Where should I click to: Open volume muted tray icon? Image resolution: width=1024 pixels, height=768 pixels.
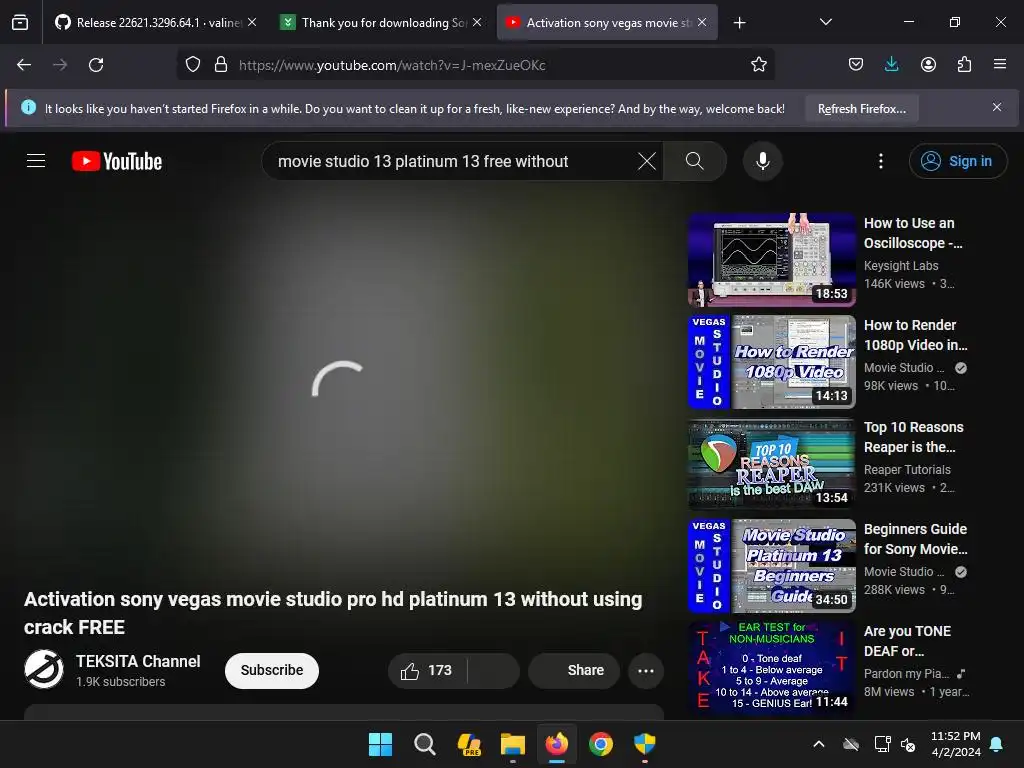point(908,744)
